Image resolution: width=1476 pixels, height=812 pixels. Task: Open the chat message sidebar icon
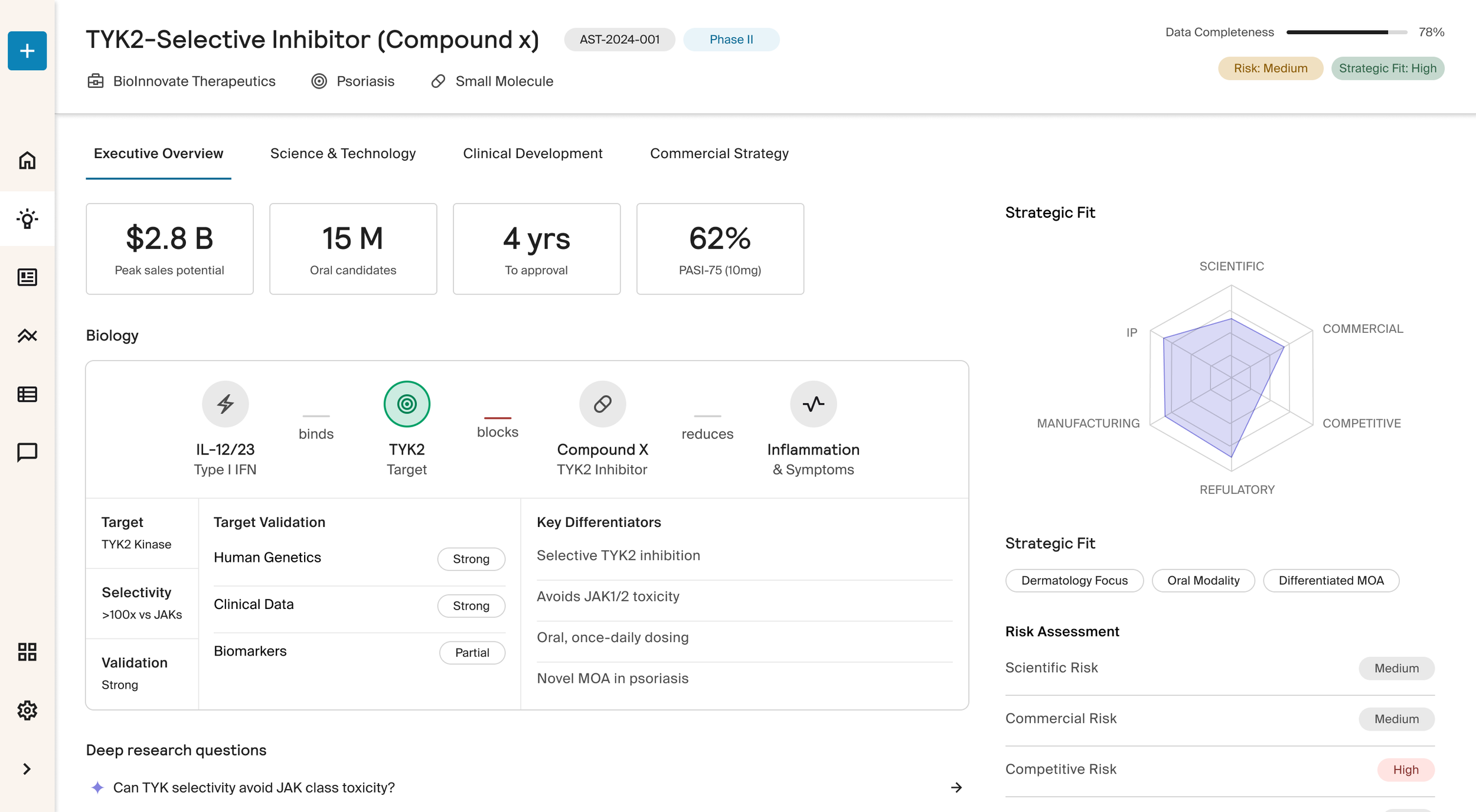27,453
